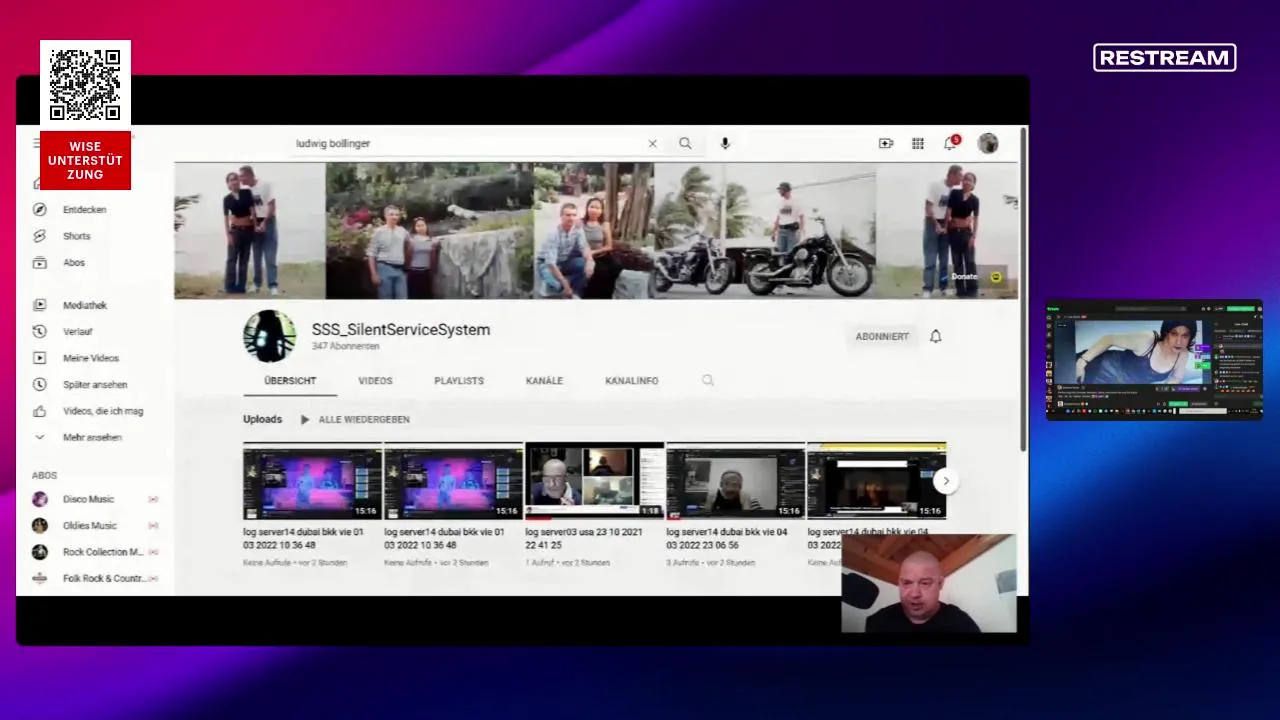Click the thumbs-up icon for liked videos
Viewport: 1280px width, 720px height.
click(40, 411)
